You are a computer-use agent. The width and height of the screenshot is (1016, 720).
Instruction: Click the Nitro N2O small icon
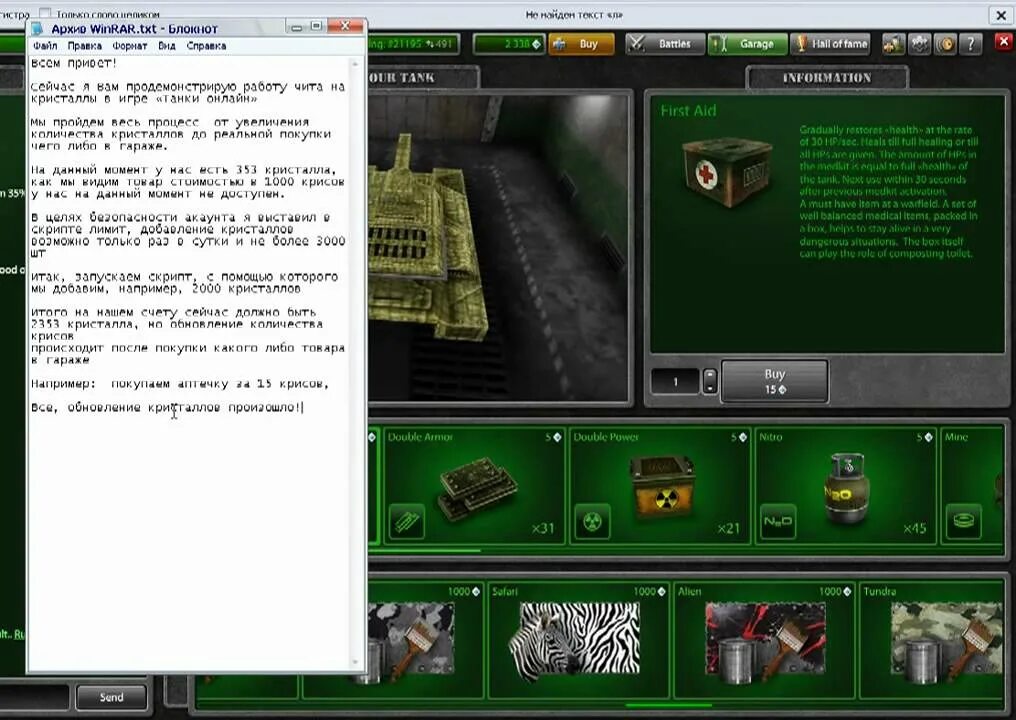(x=778, y=521)
